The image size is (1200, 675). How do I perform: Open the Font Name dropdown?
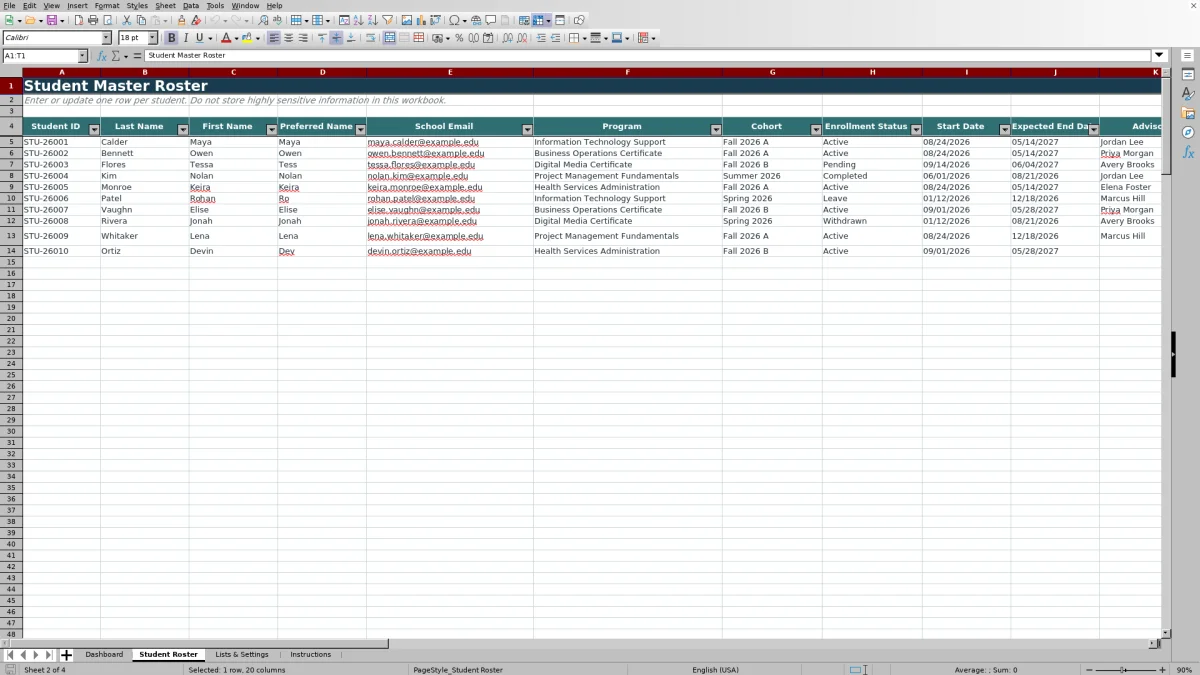coord(106,38)
